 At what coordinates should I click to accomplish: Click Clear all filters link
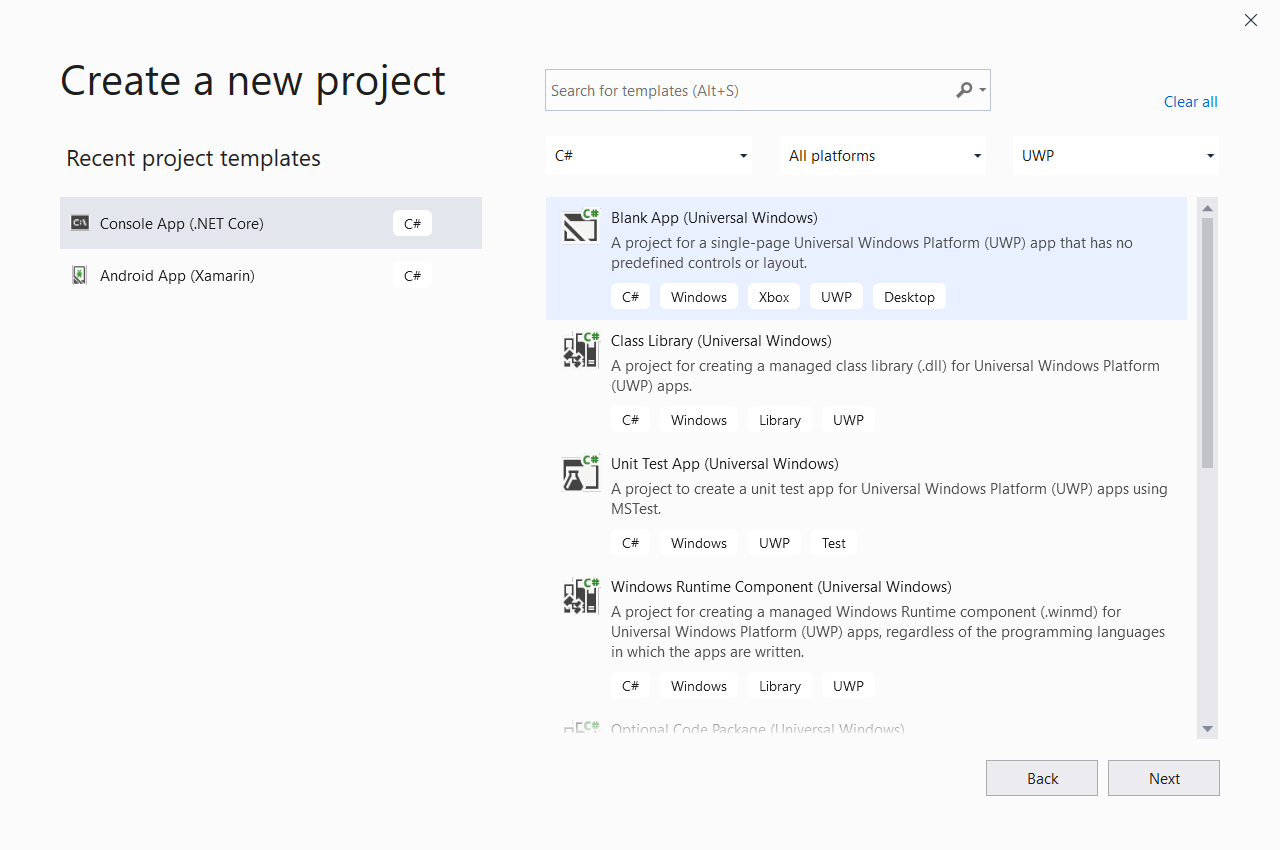point(1191,102)
